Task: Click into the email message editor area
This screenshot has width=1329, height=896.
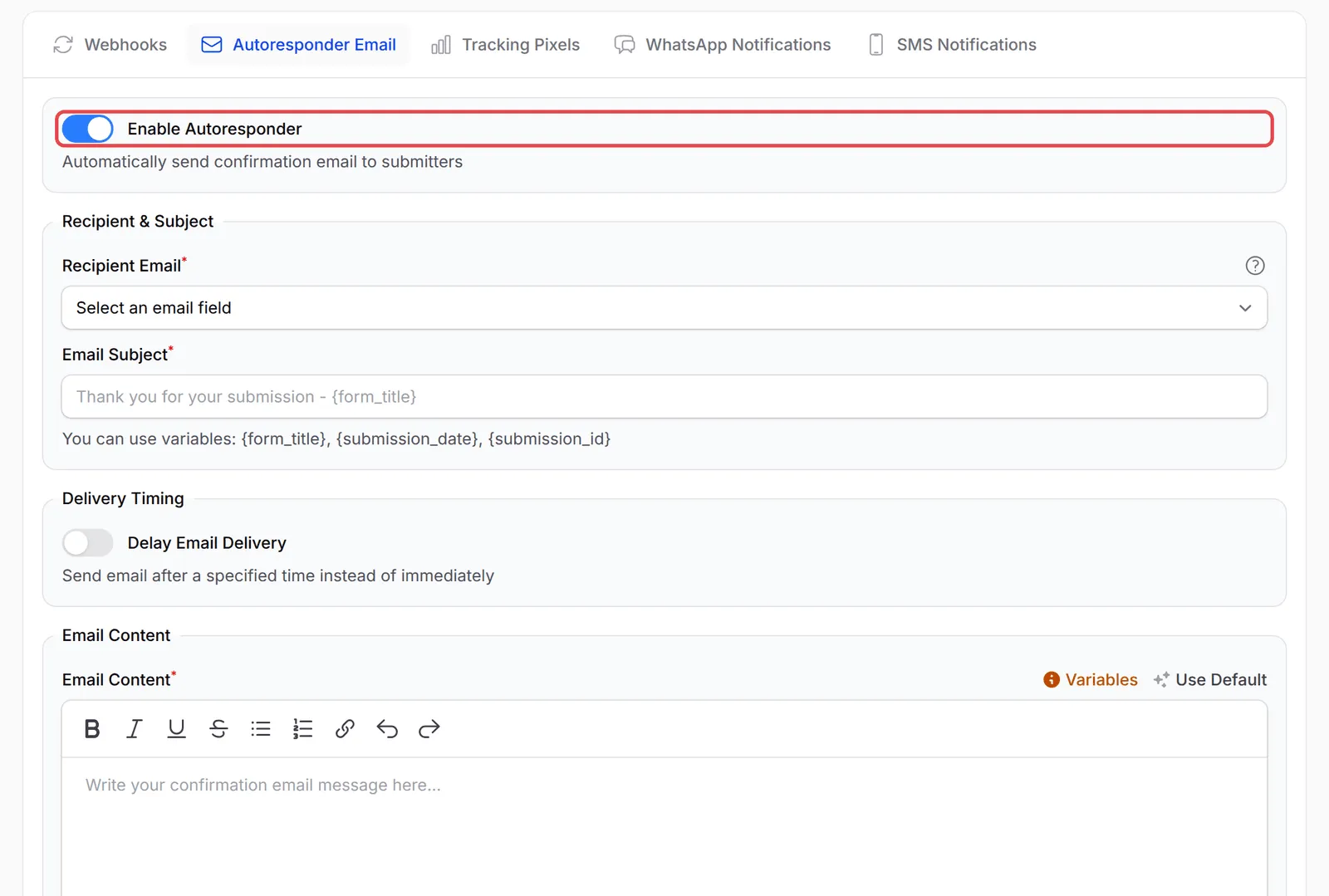Action: click(664, 826)
